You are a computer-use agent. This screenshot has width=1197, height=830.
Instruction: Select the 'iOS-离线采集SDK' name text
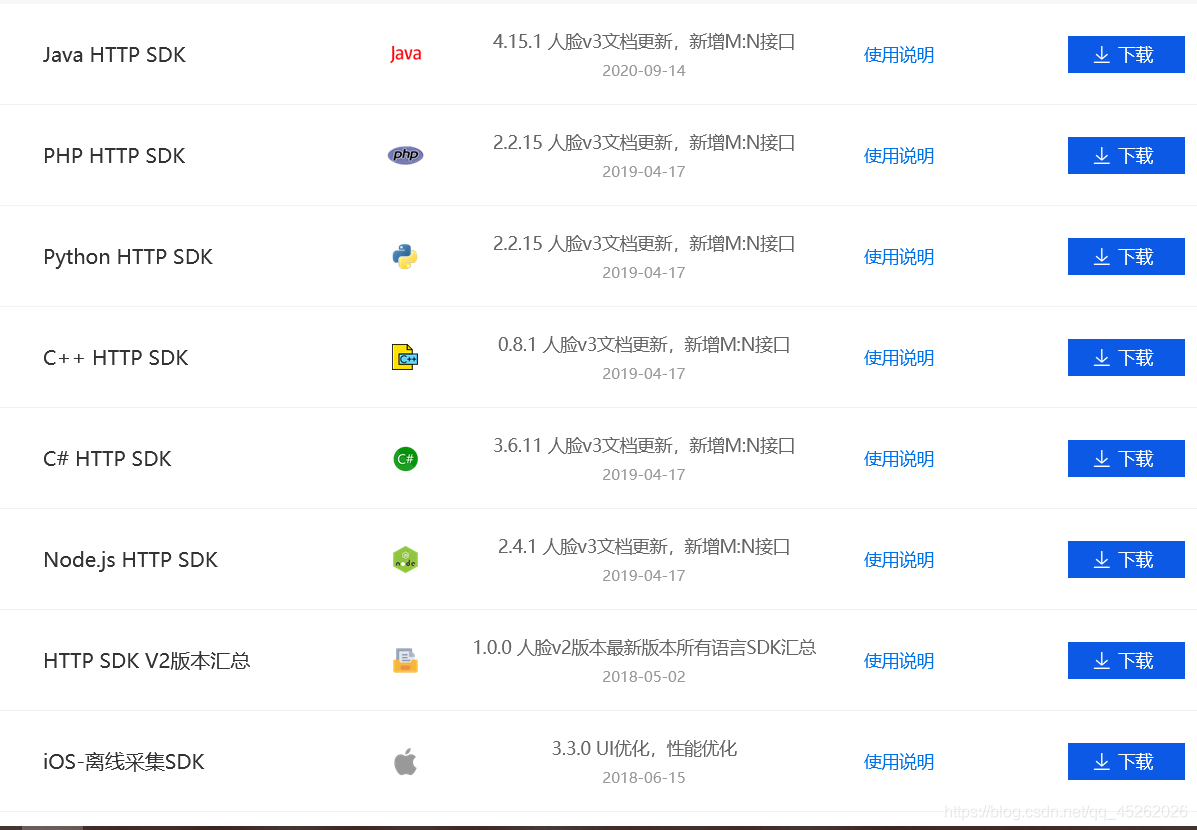coord(124,761)
